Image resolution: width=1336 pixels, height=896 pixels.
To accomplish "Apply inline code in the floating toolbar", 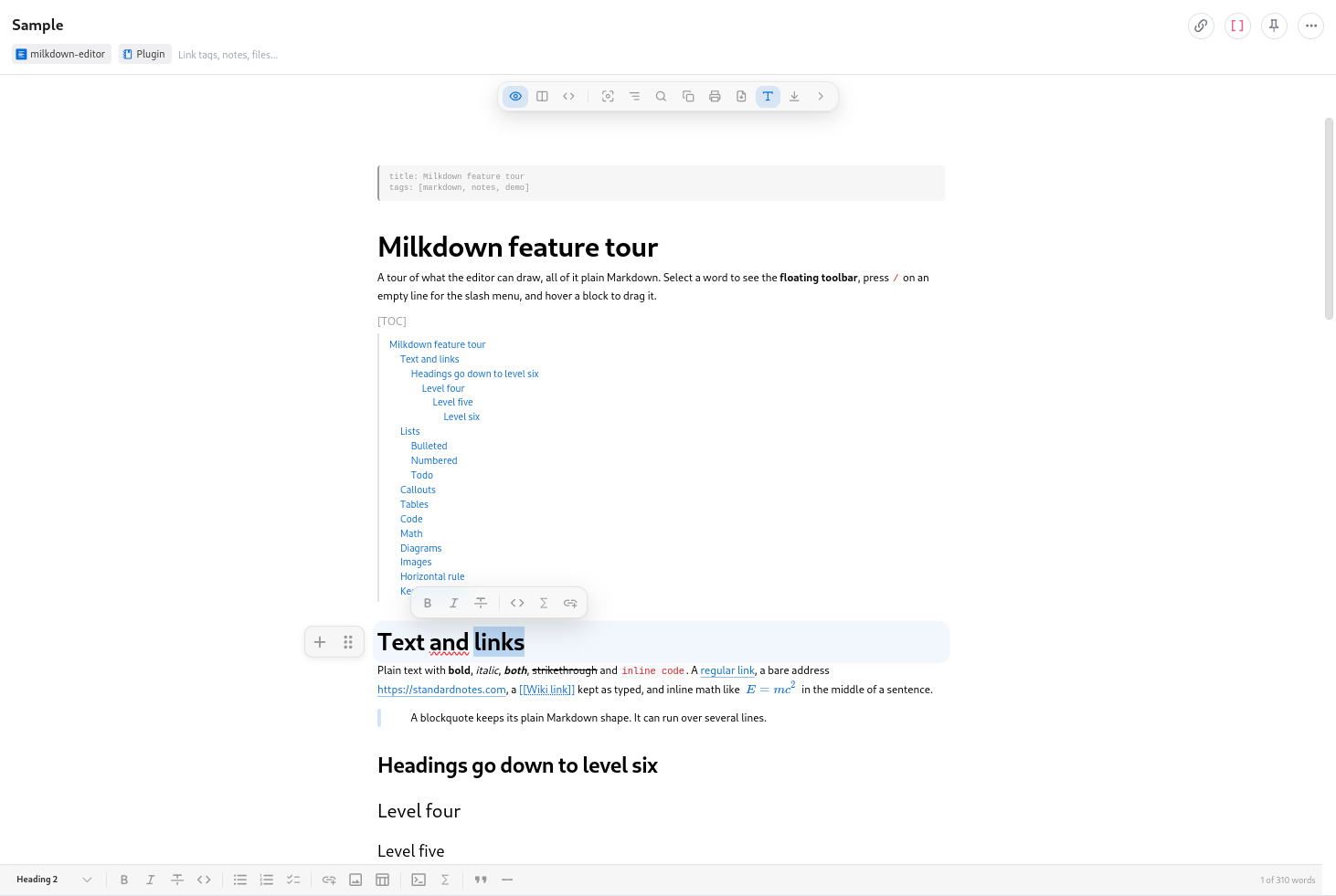I will 517,603.
